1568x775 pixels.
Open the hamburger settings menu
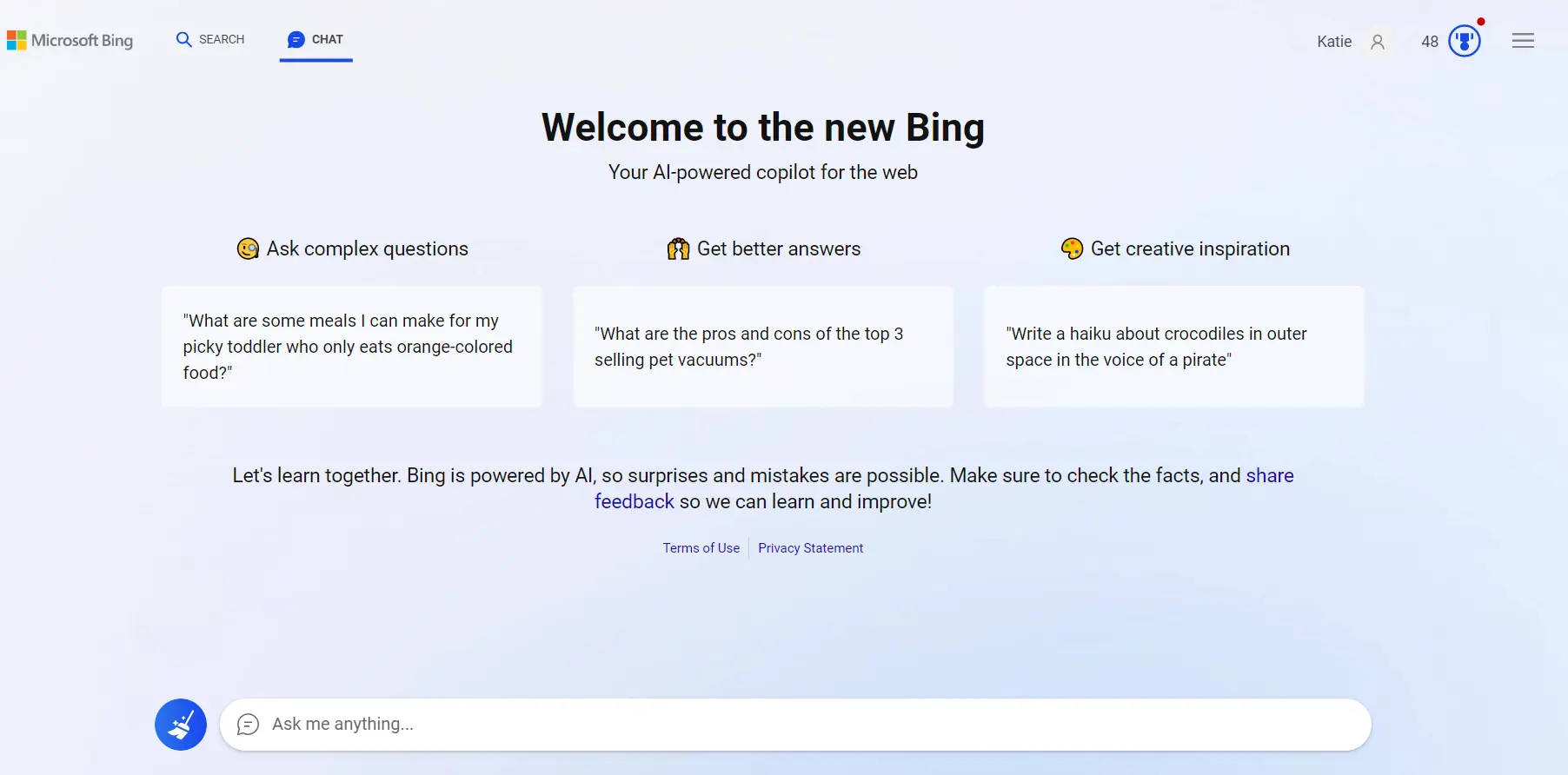1523,41
